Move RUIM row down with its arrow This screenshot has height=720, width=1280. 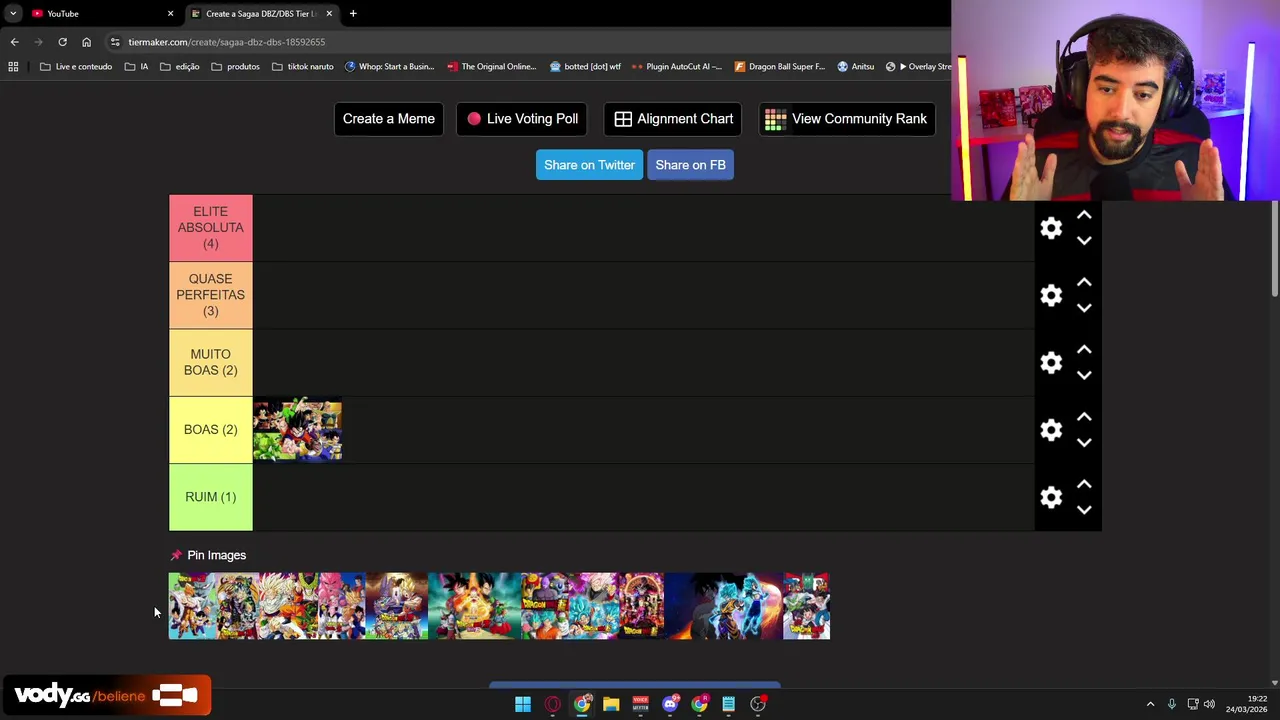click(x=1084, y=510)
